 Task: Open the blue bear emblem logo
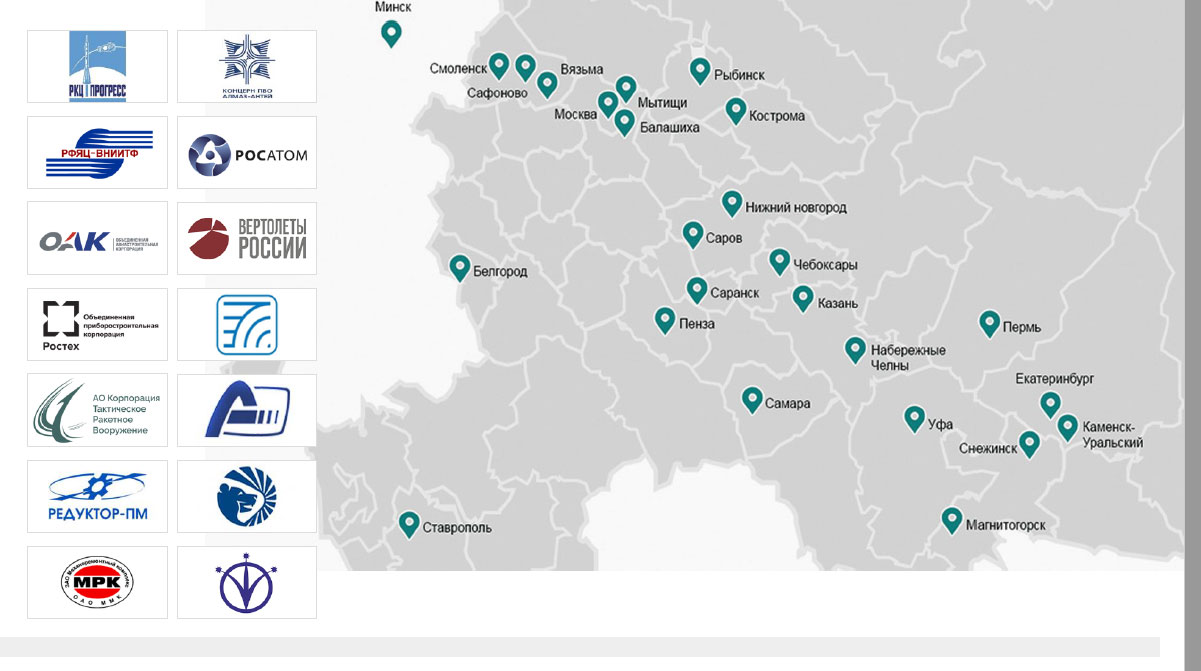click(x=247, y=496)
